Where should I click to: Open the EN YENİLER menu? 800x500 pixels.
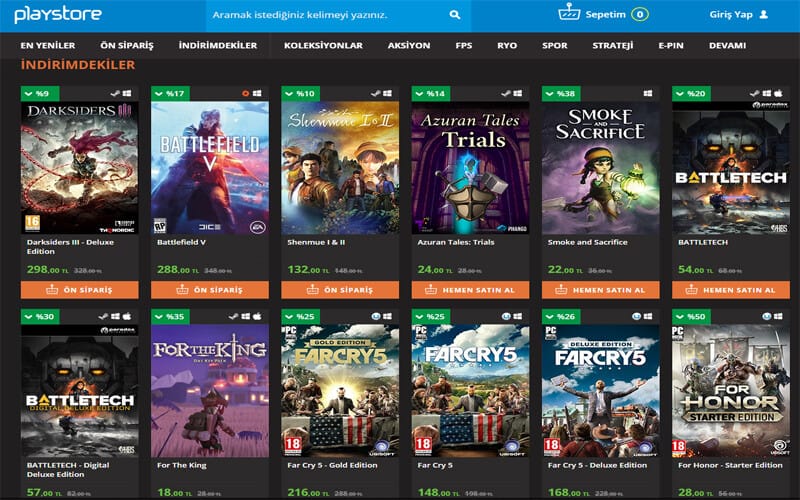click(47, 45)
